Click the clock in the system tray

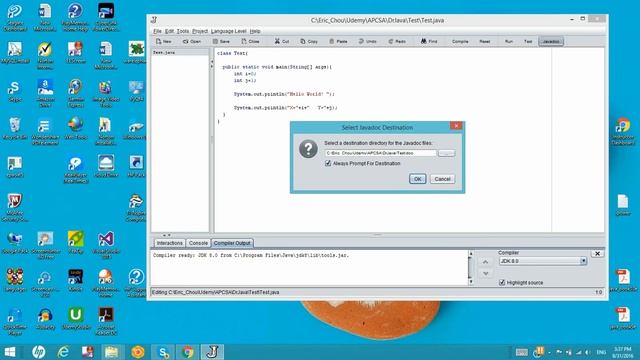(x=623, y=352)
